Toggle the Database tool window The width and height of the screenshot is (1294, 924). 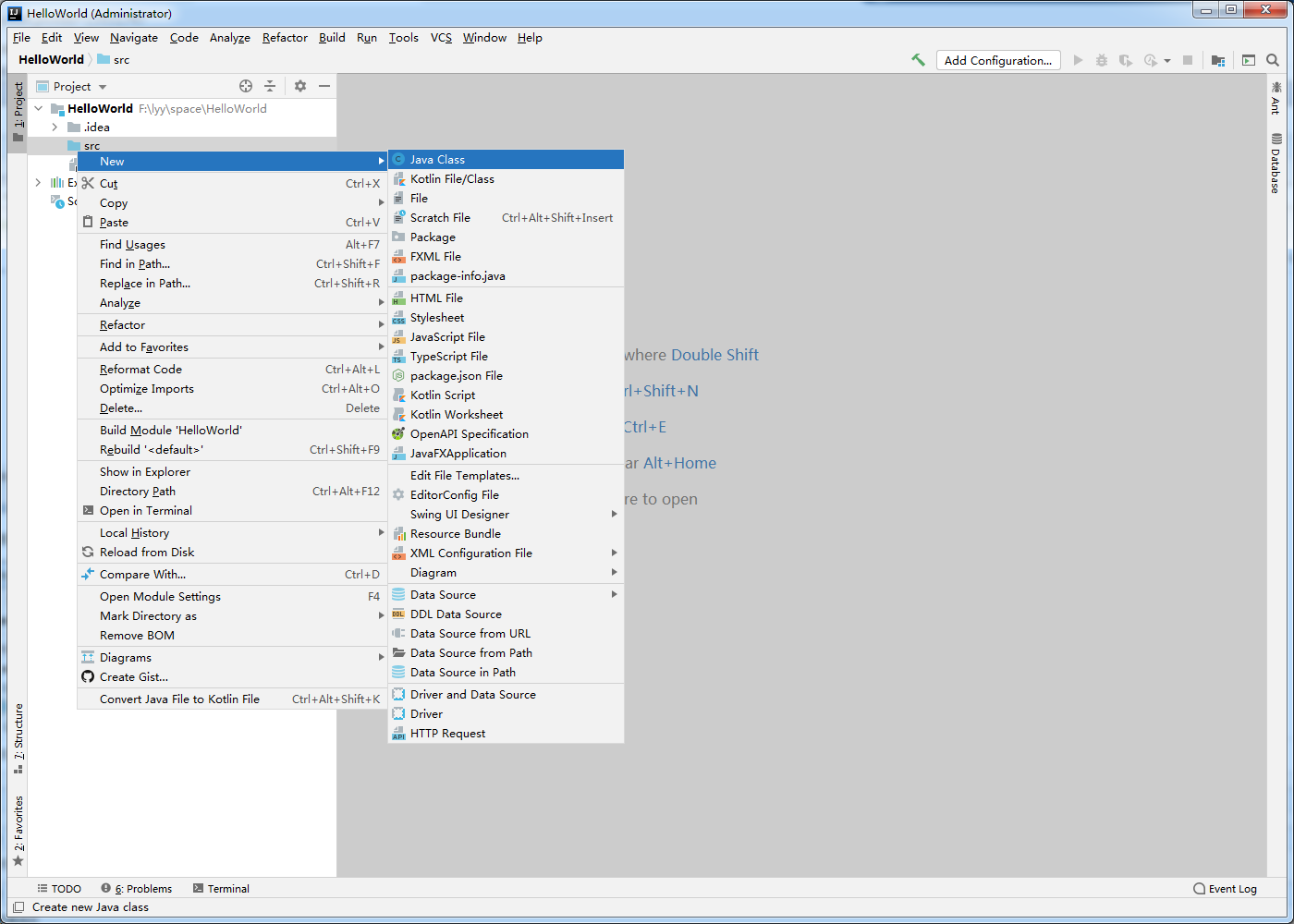1276,164
